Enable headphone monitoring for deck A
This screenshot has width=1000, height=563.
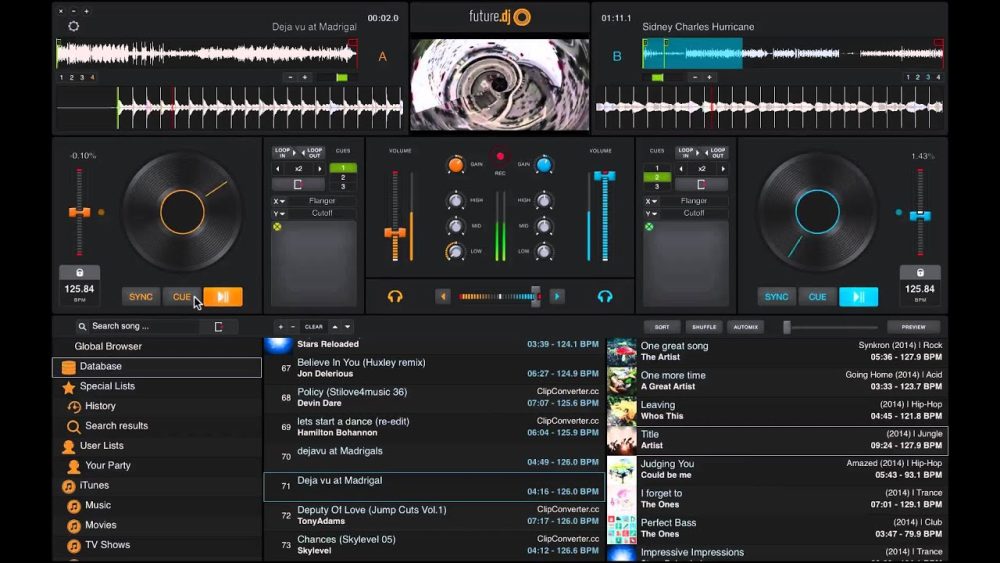[395, 296]
